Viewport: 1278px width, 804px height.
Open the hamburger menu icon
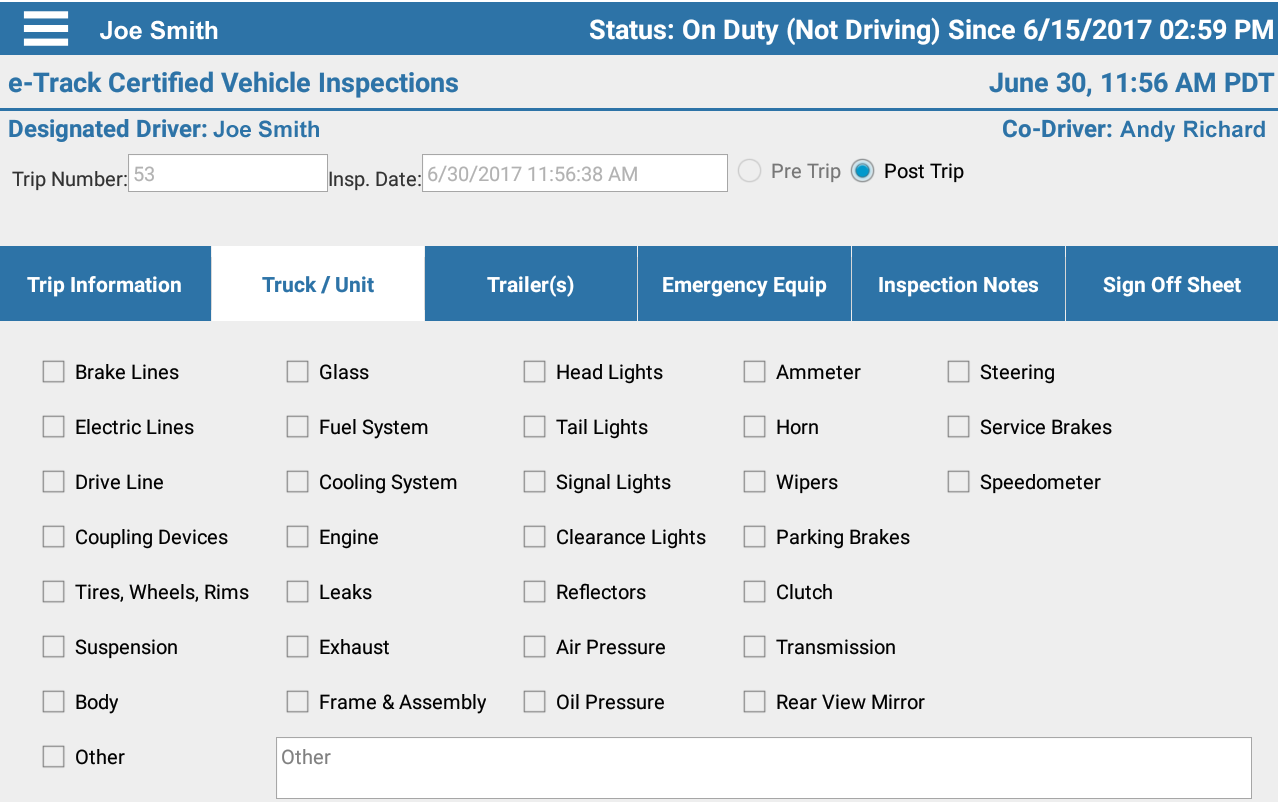(46, 29)
